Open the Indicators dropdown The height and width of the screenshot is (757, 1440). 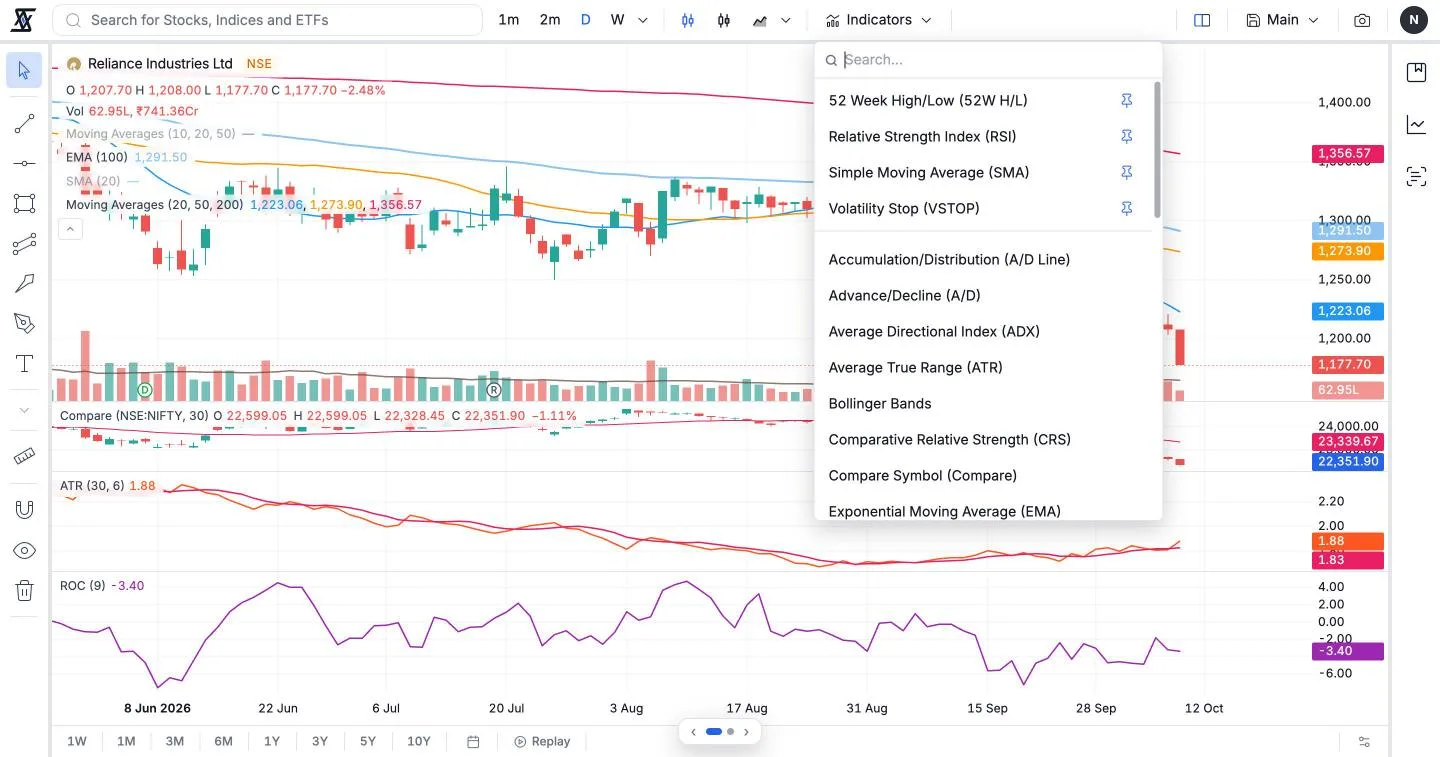[x=878, y=20]
